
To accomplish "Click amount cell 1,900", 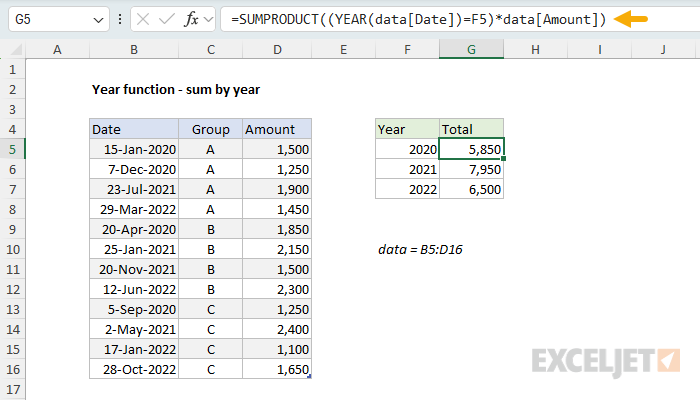I will (277, 189).
